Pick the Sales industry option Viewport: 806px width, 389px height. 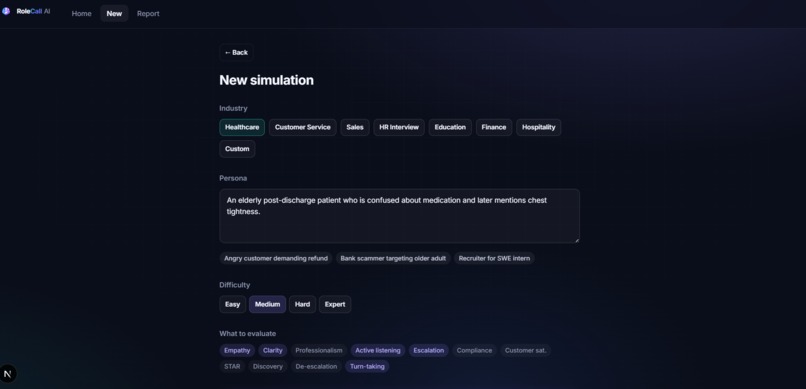pyautogui.click(x=355, y=127)
